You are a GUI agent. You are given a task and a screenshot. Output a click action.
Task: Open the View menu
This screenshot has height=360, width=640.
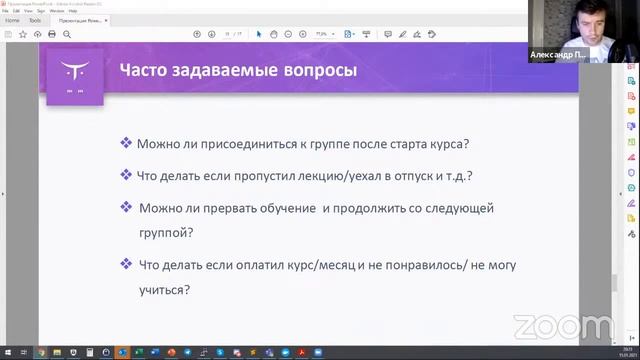click(x=28, y=11)
